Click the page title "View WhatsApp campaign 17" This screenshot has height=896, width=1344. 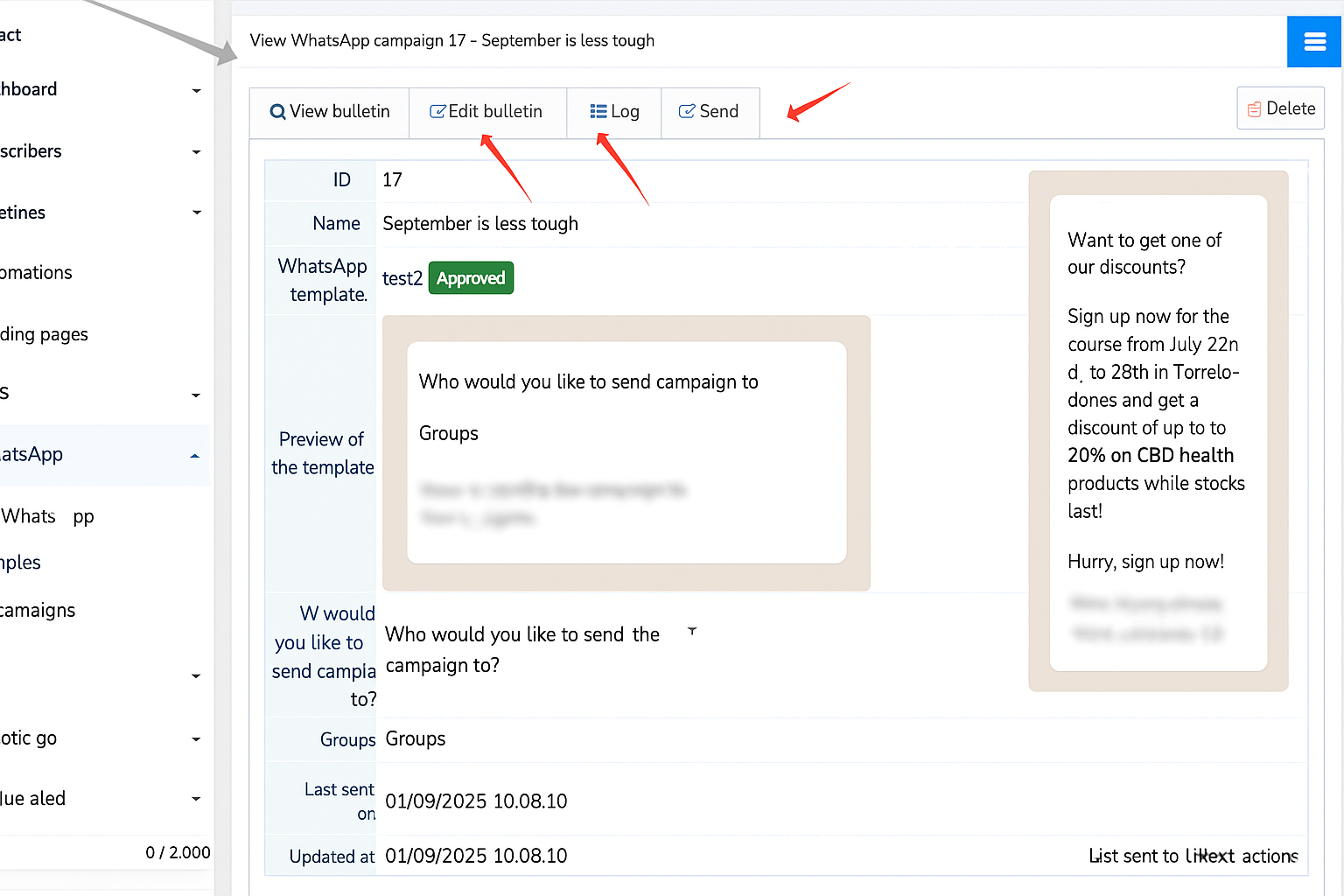[x=358, y=40]
